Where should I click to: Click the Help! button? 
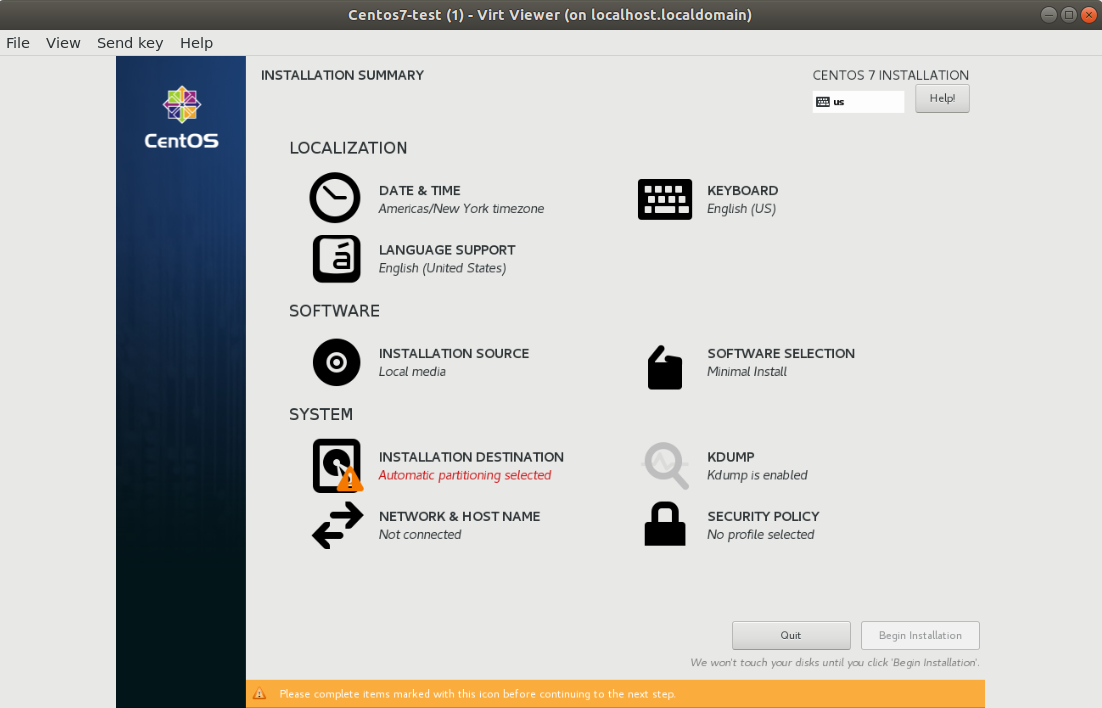[942, 98]
